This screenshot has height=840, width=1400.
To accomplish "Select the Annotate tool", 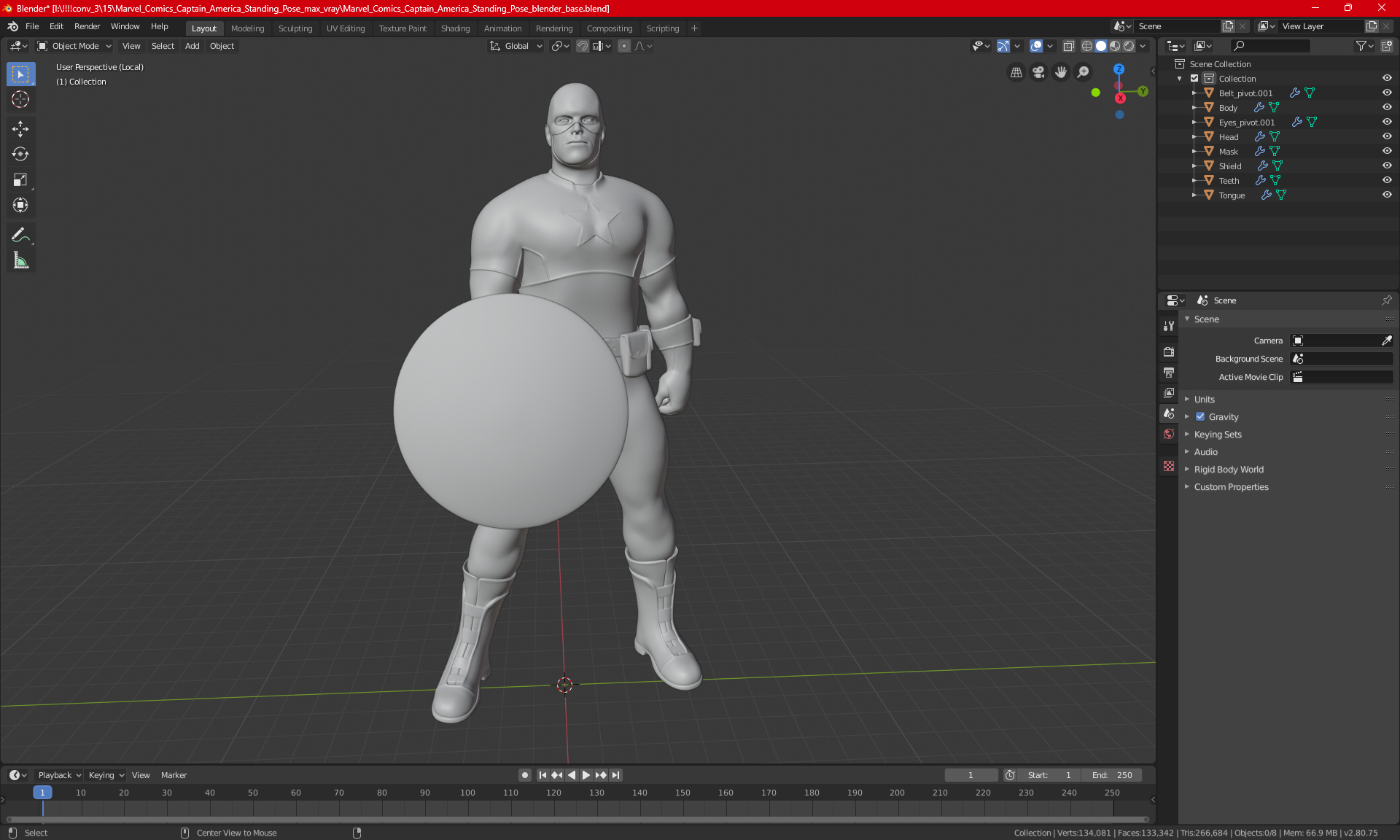I will tap(20, 235).
